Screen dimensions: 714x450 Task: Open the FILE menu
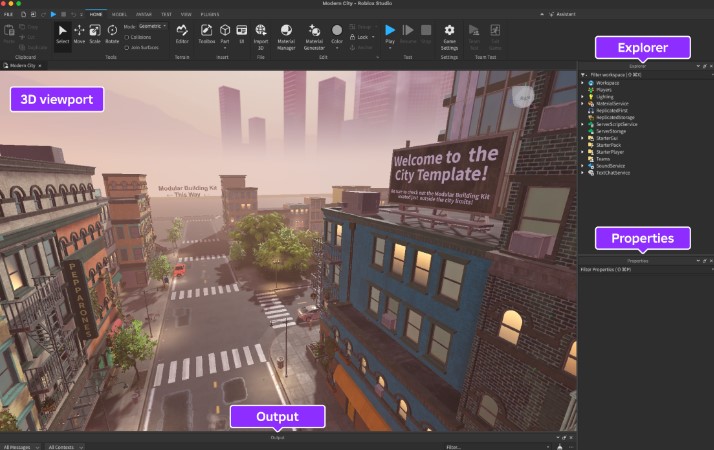8,14
